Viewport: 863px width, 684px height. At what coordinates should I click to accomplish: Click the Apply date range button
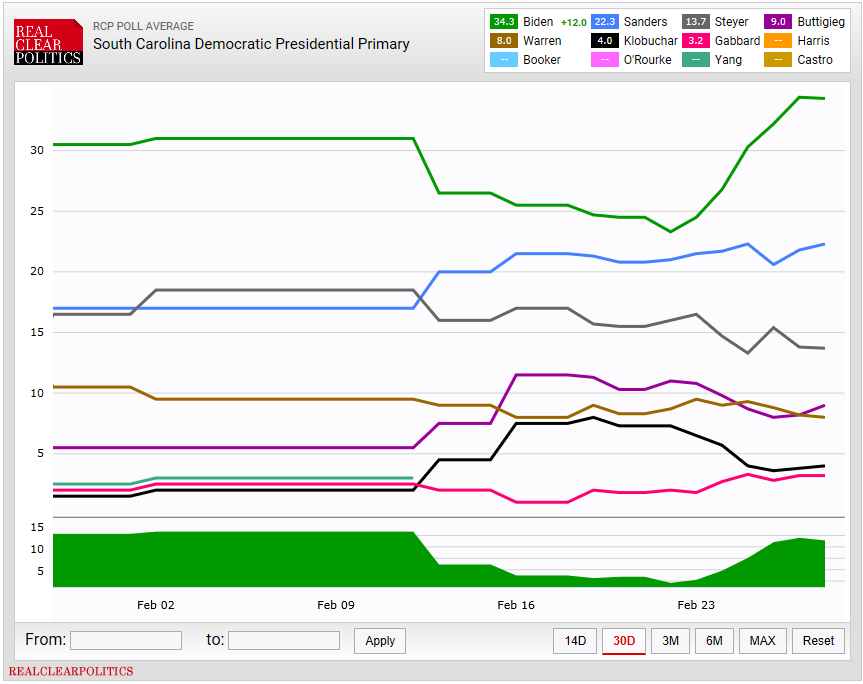(380, 641)
